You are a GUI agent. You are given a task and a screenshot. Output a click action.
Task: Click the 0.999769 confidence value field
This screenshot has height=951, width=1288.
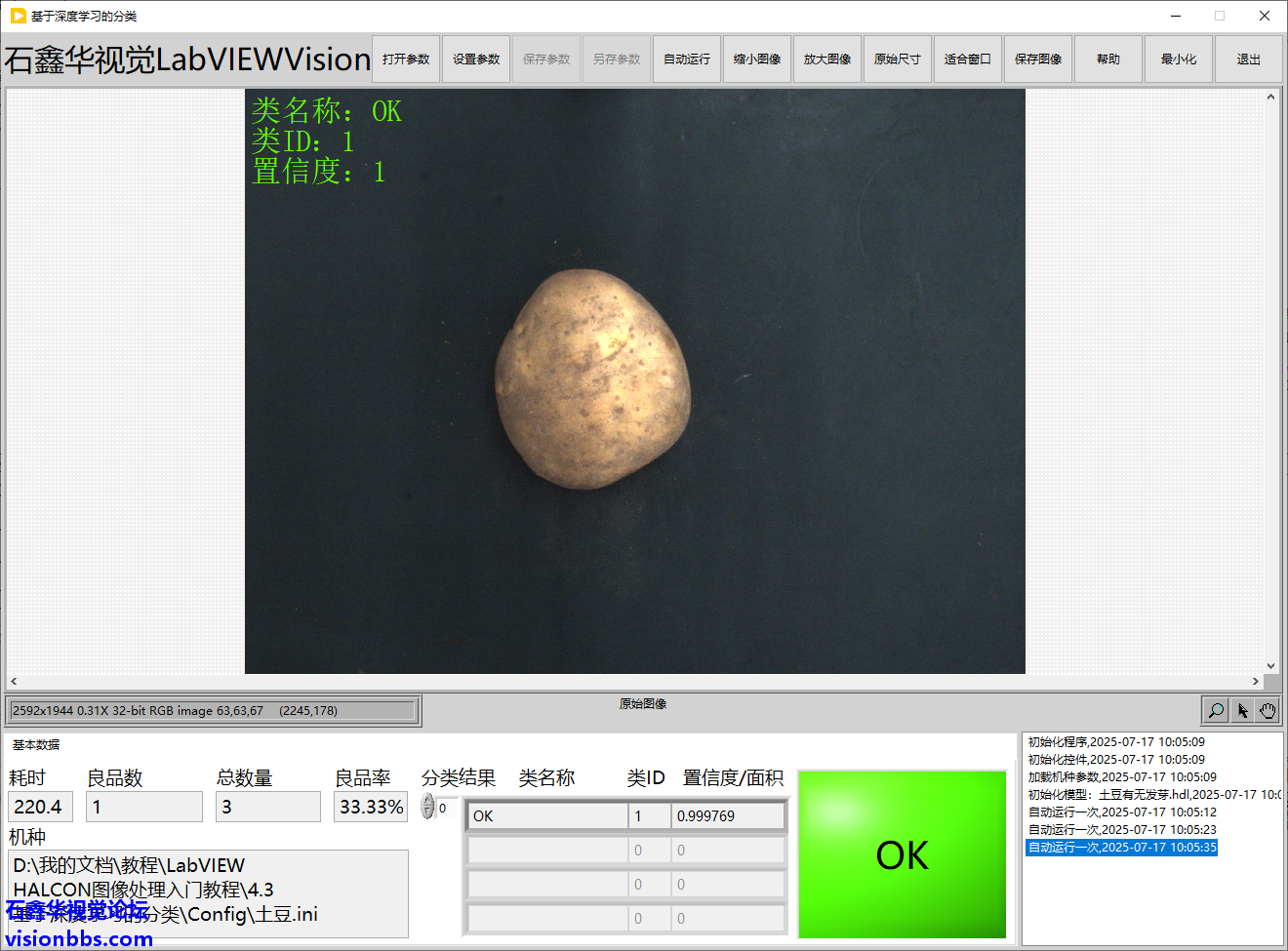coord(727,816)
